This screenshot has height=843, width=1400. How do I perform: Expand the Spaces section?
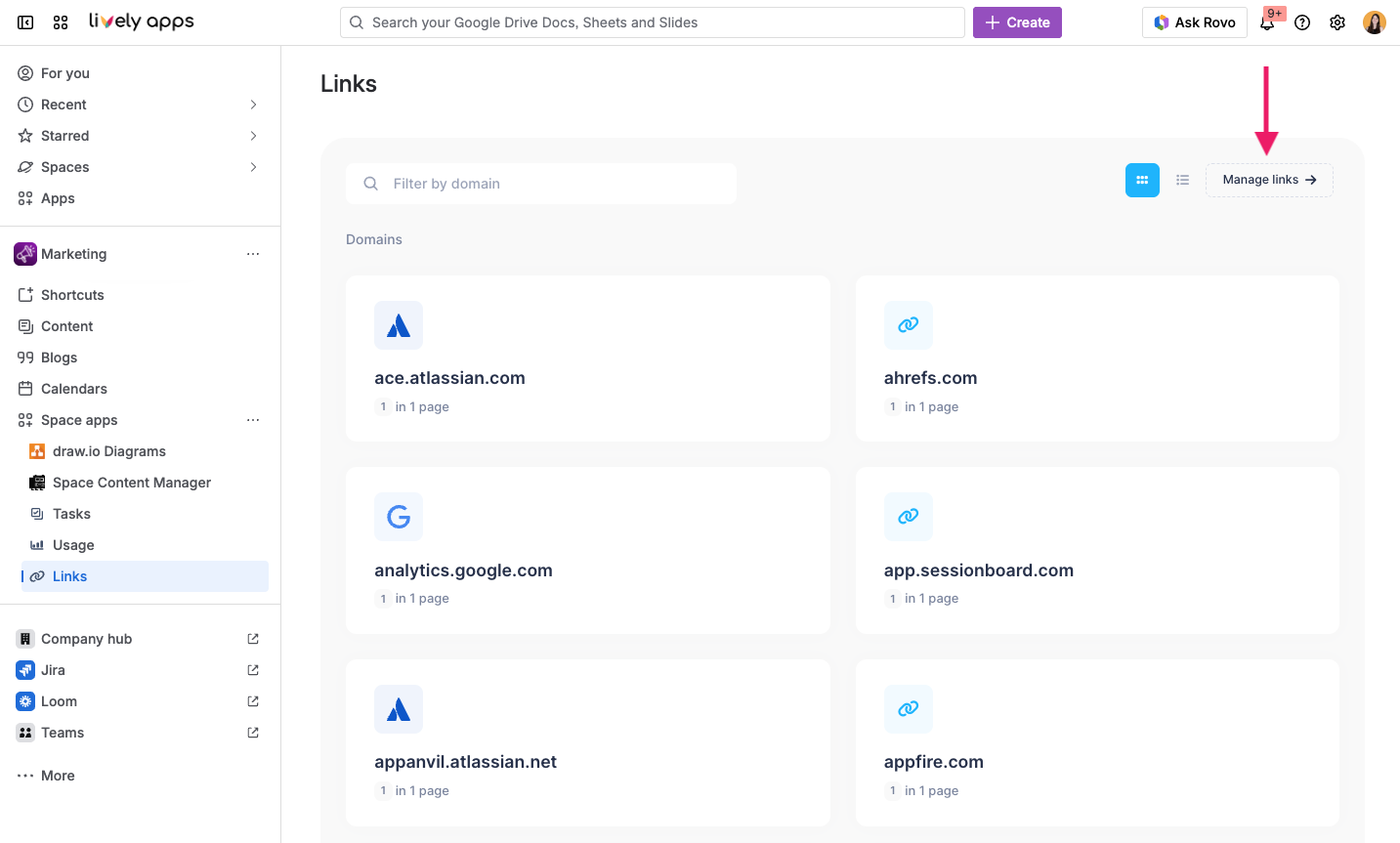(253, 166)
